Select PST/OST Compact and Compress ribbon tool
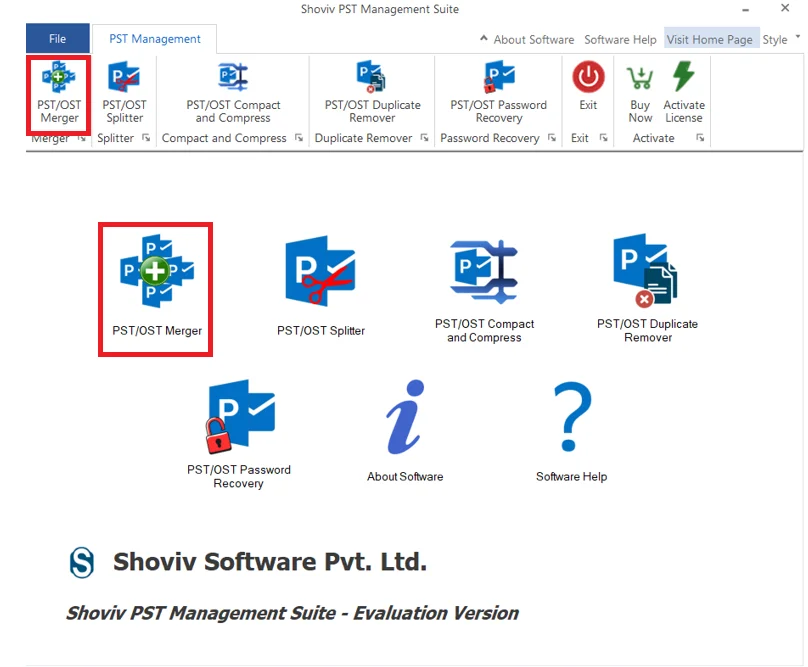The height and width of the screenshot is (667, 808). point(233,93)
